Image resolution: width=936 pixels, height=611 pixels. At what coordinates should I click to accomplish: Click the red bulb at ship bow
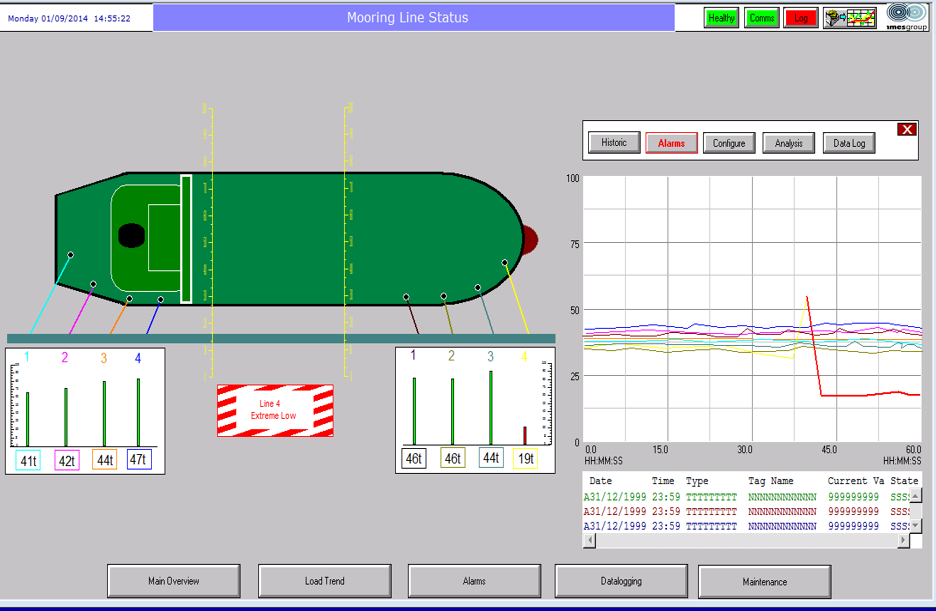[530, 240]
